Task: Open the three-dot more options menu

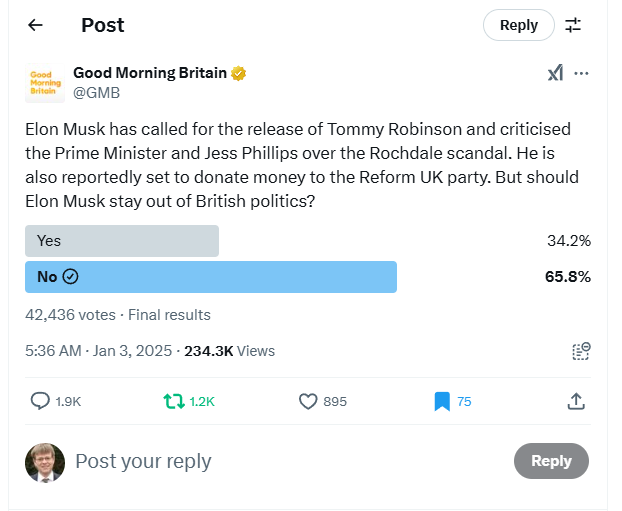Action: click(582, 73)
